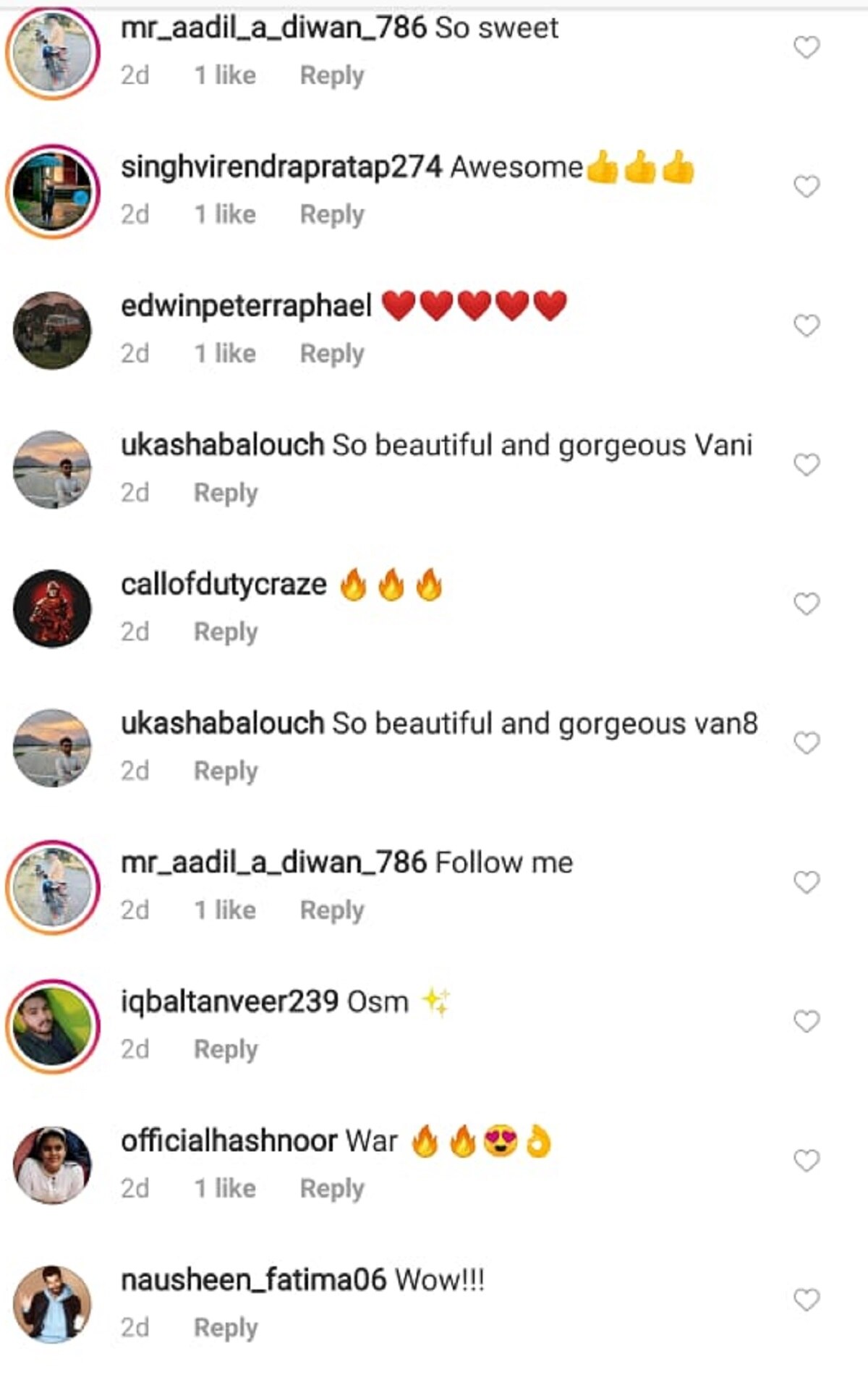
Task: Reply to callofdutycraze's comment
Action: (x=226, y=632)
